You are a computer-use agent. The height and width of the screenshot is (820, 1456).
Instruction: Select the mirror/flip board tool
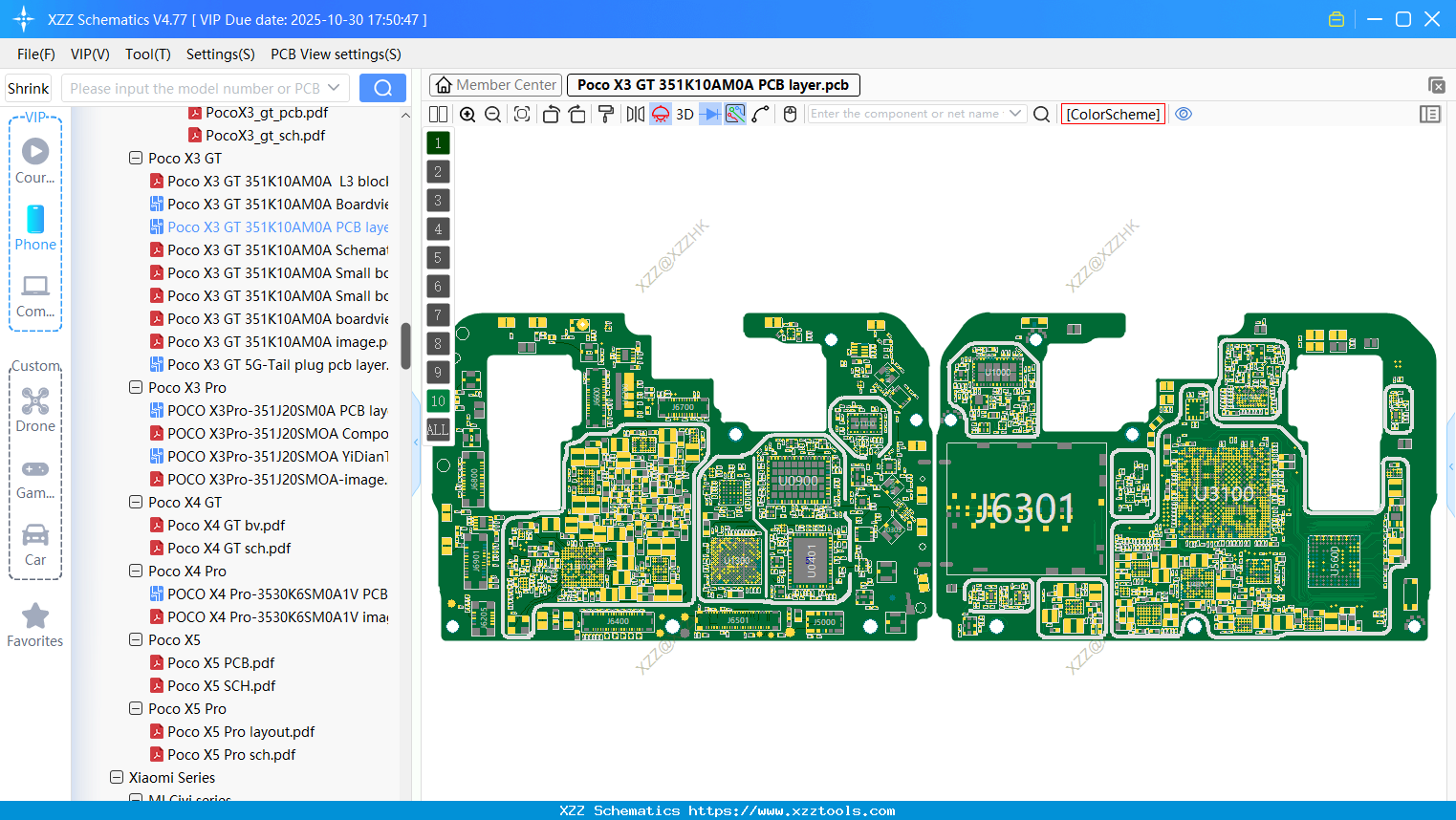[x=637, y=114]
